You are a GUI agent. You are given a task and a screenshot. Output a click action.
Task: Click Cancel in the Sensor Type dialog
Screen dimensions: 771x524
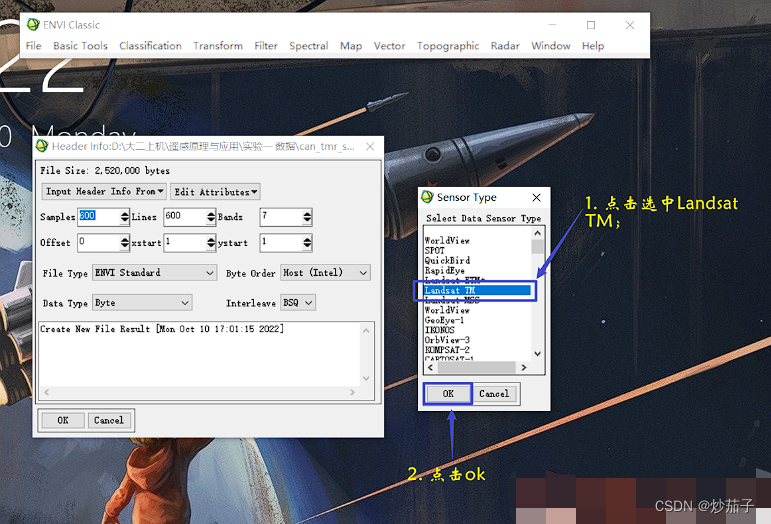pos(494,394)
